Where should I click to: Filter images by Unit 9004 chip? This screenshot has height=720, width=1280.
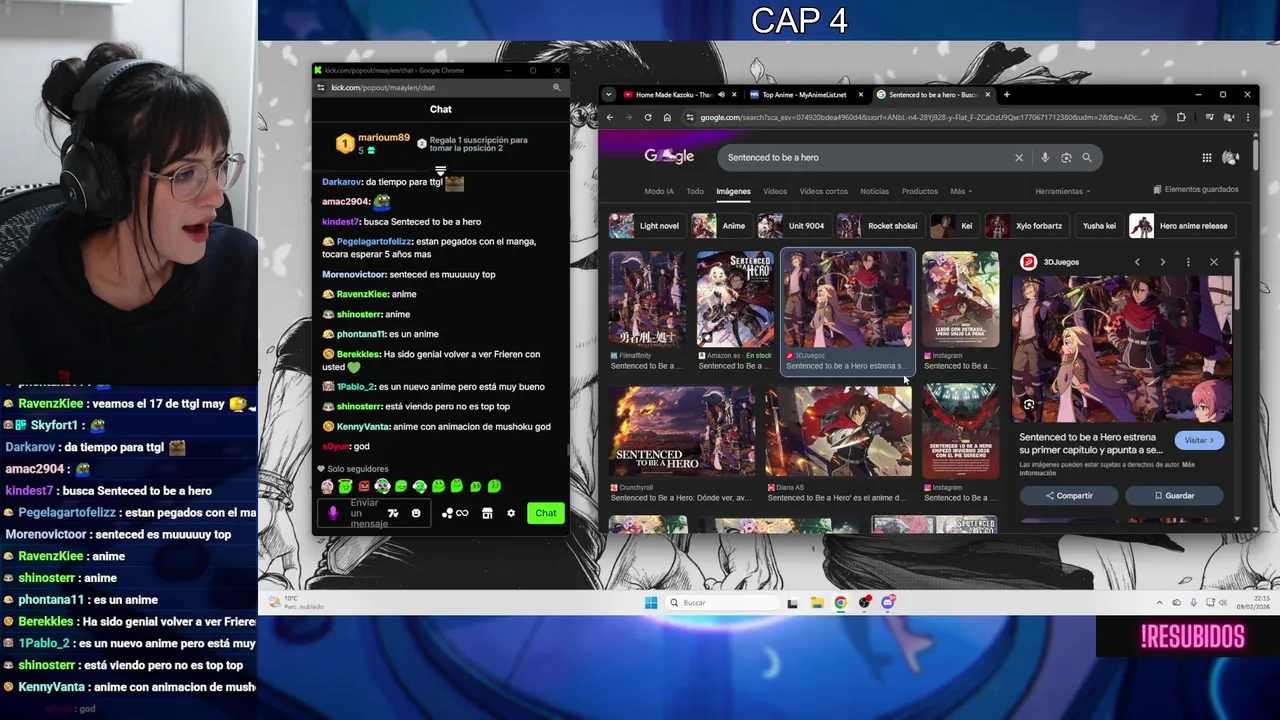tap(793, 226)
